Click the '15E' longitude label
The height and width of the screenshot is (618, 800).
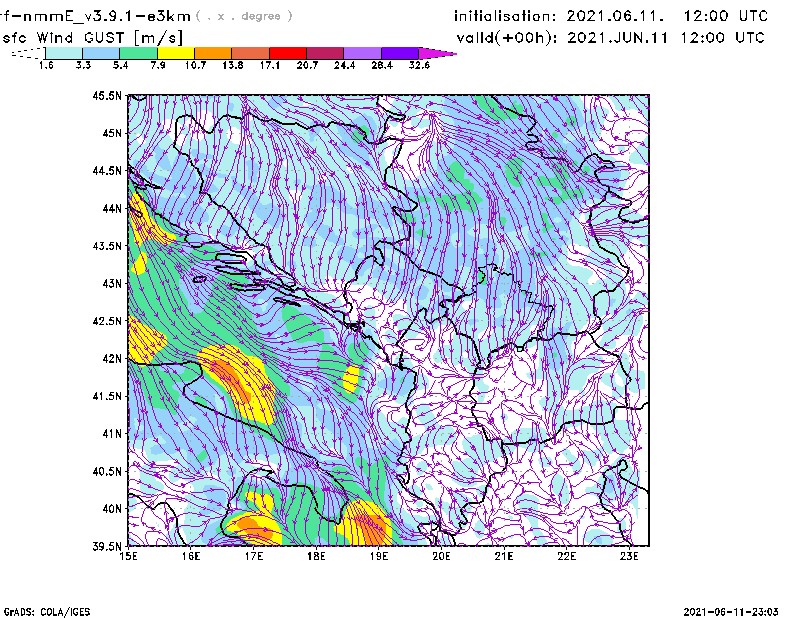coord(128,556)
